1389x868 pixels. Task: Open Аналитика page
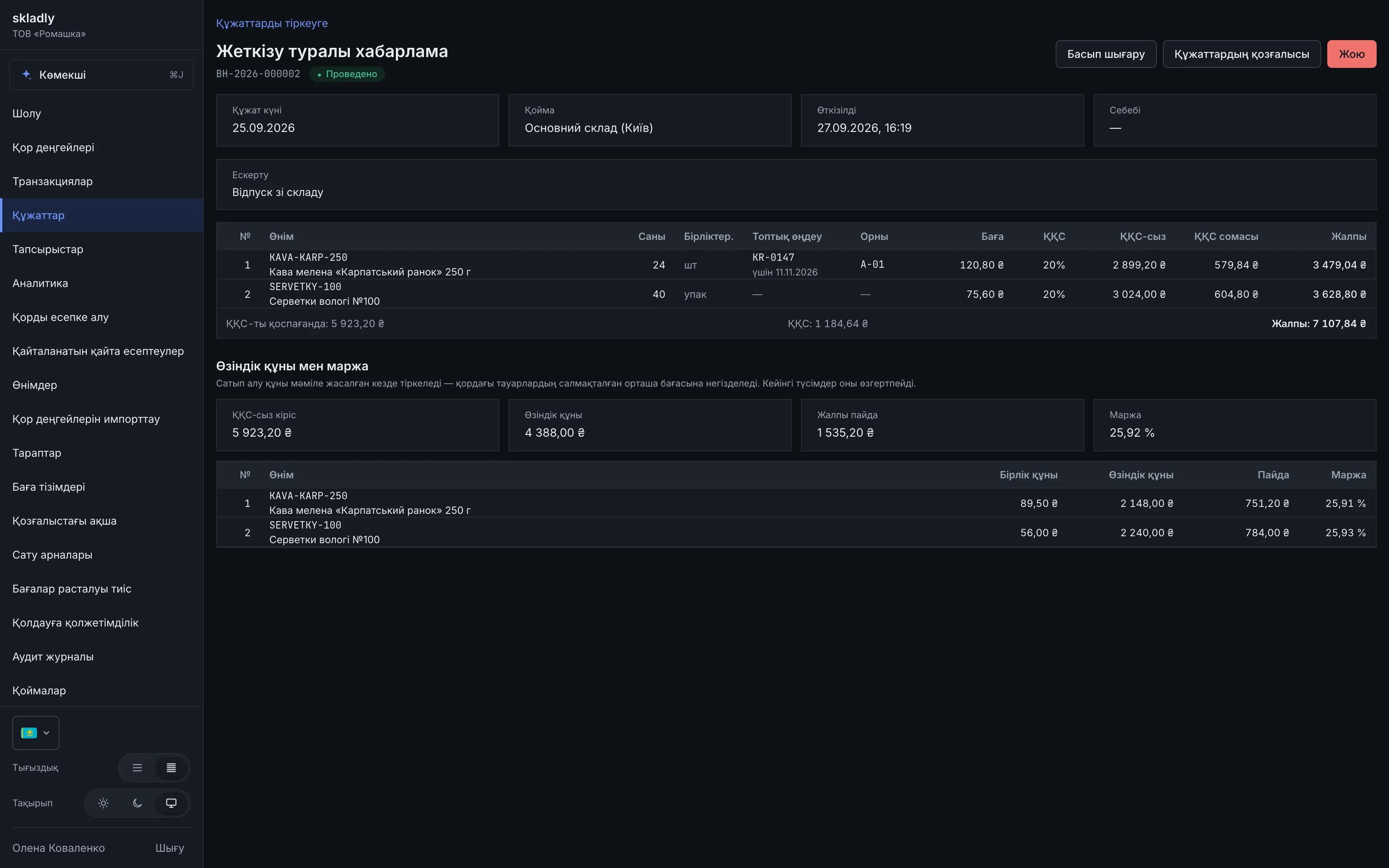pyautogui.click(x=101, y=283)
